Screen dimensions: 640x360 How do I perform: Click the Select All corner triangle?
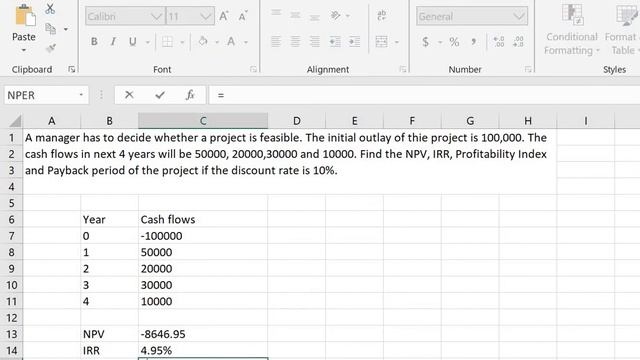(x=15, y=121)
